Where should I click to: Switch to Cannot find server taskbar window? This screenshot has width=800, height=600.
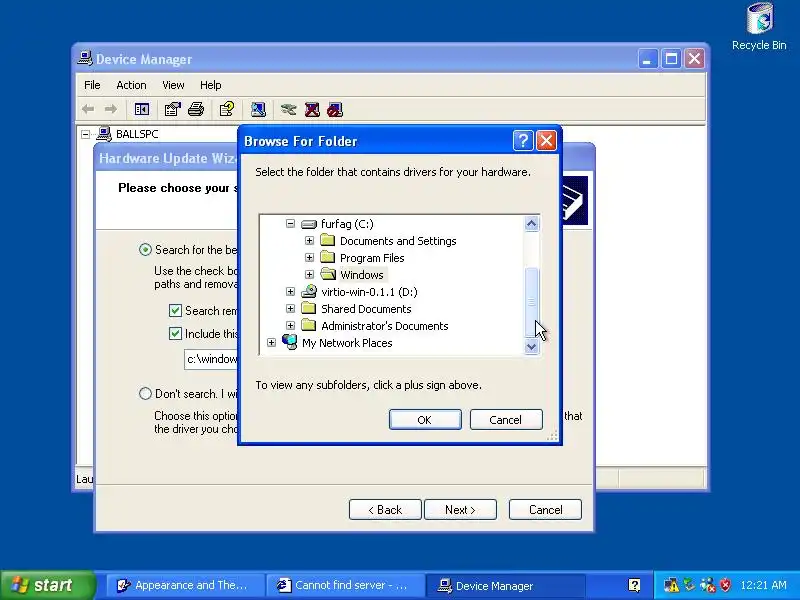click(346, 585)
